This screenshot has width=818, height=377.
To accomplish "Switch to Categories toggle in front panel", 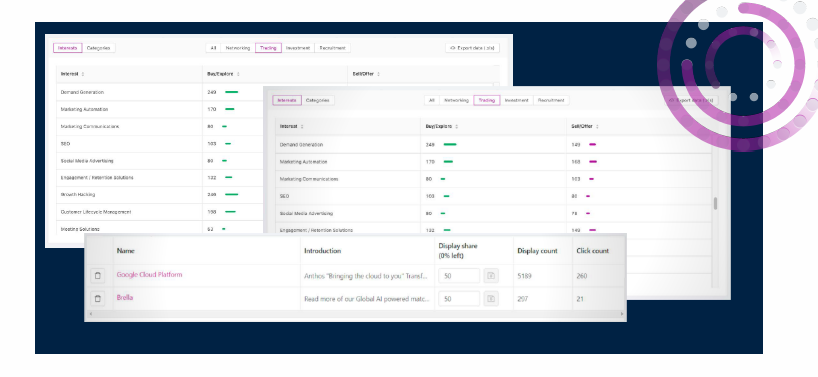I will pos(317,100).
